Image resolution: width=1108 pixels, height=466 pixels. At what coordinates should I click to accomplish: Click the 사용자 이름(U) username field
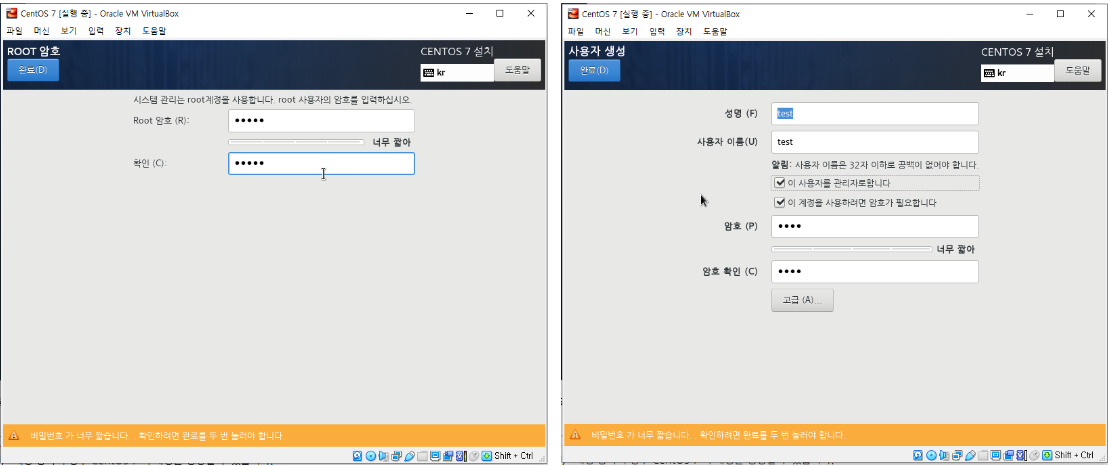875,141
